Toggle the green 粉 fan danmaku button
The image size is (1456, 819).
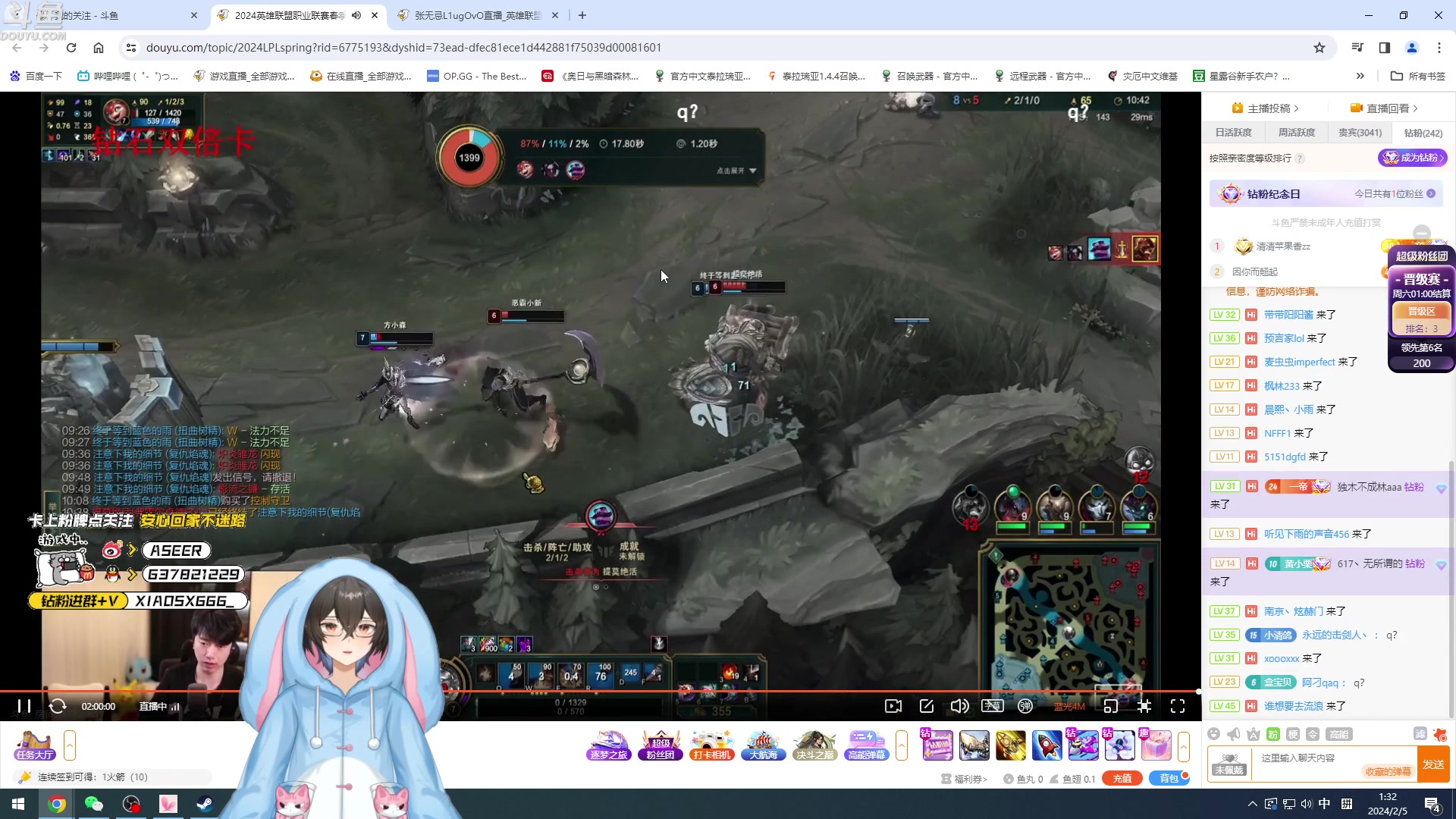tap(1273, 734)
